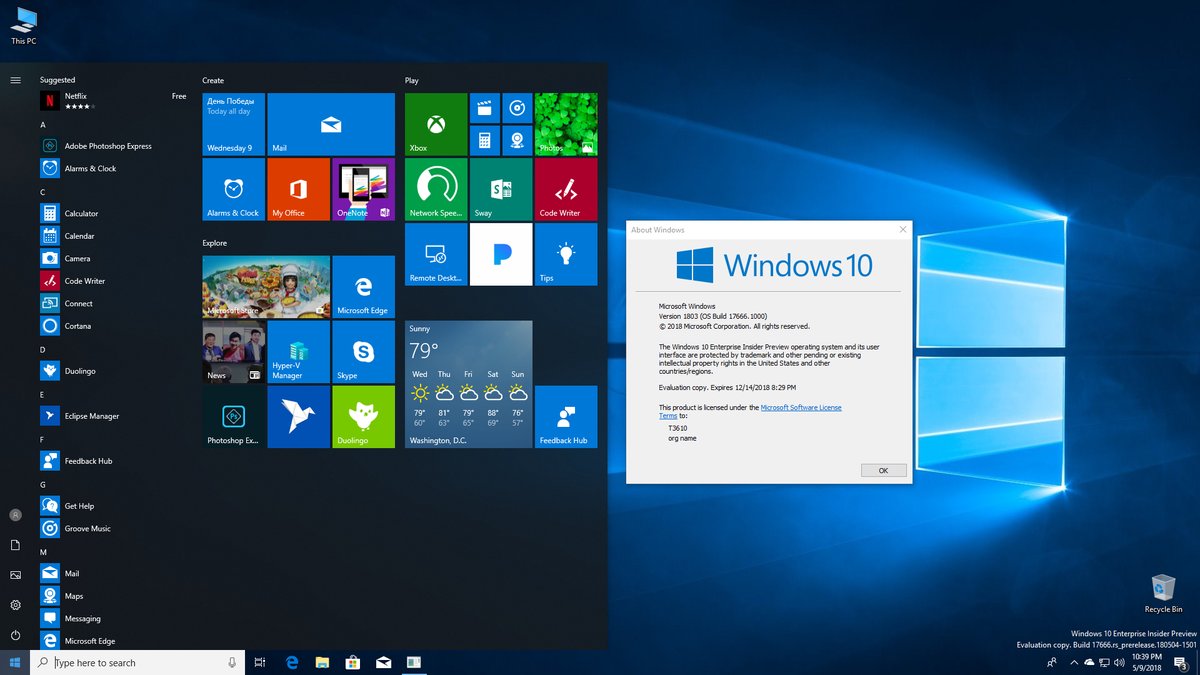Open the OneDrive cloud icon in system tray
The image size is (1200, 675).
point(1090,662)
